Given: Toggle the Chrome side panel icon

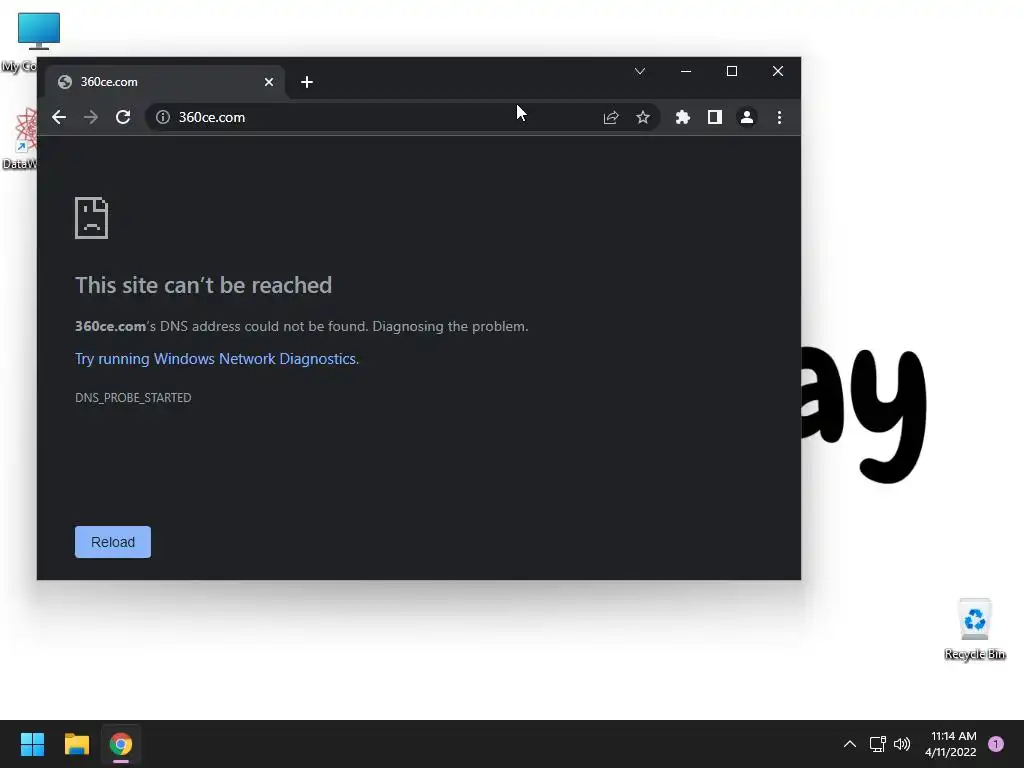Looking at the screenshot, I should [714, 118].
